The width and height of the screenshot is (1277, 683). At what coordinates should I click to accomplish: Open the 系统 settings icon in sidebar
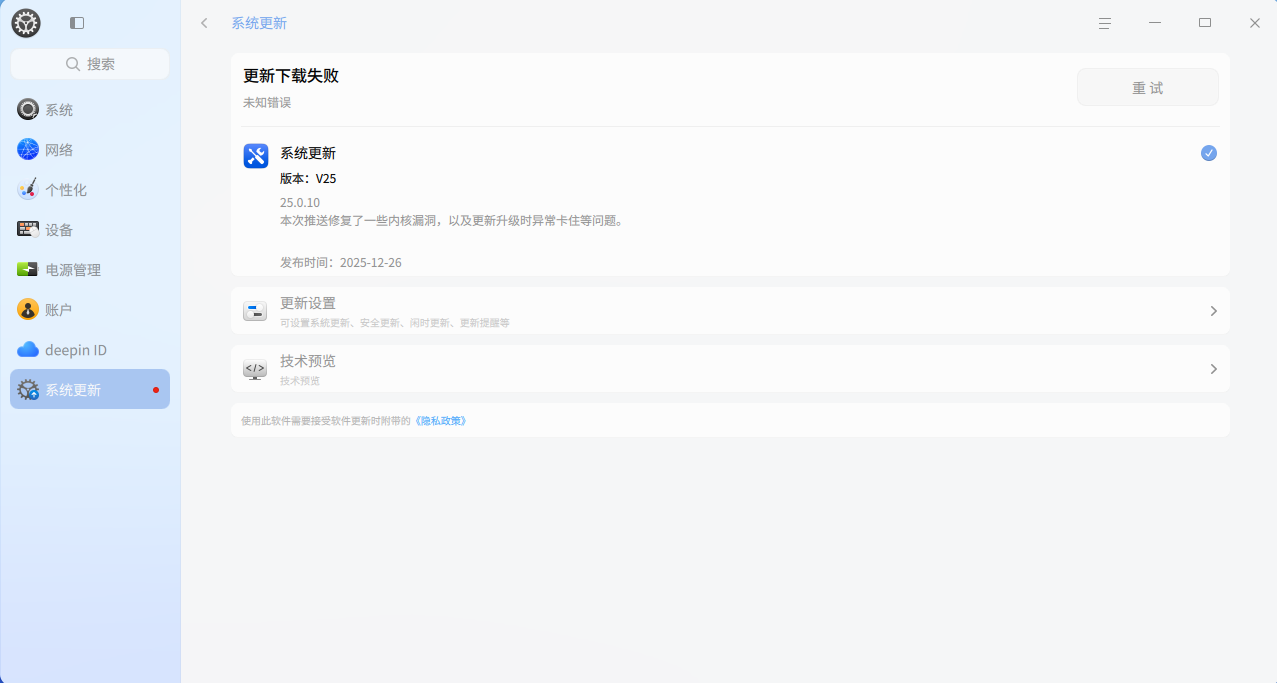click(x=28, y=110)
